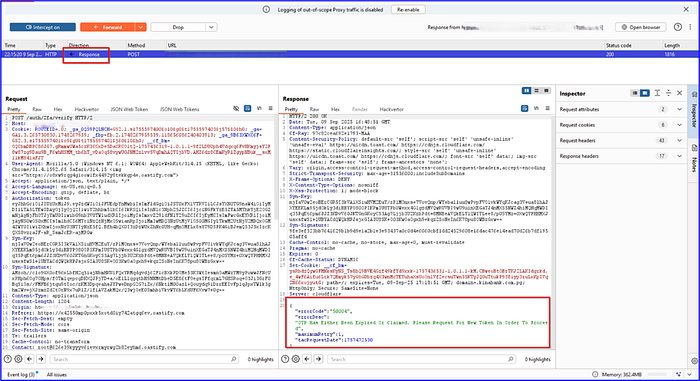Dismiss the out-of-scope logging notice
This screenshot has width=700, height=381.
pyautogui.click(x=686, y=9)
